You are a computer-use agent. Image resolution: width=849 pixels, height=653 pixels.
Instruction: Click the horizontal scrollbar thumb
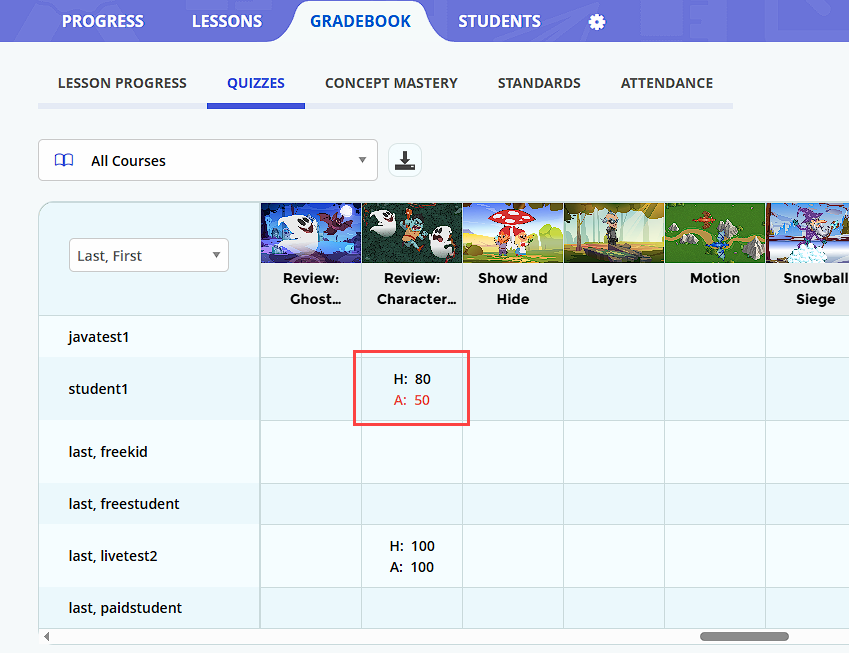pyautogui.click(x=744, y=636)
